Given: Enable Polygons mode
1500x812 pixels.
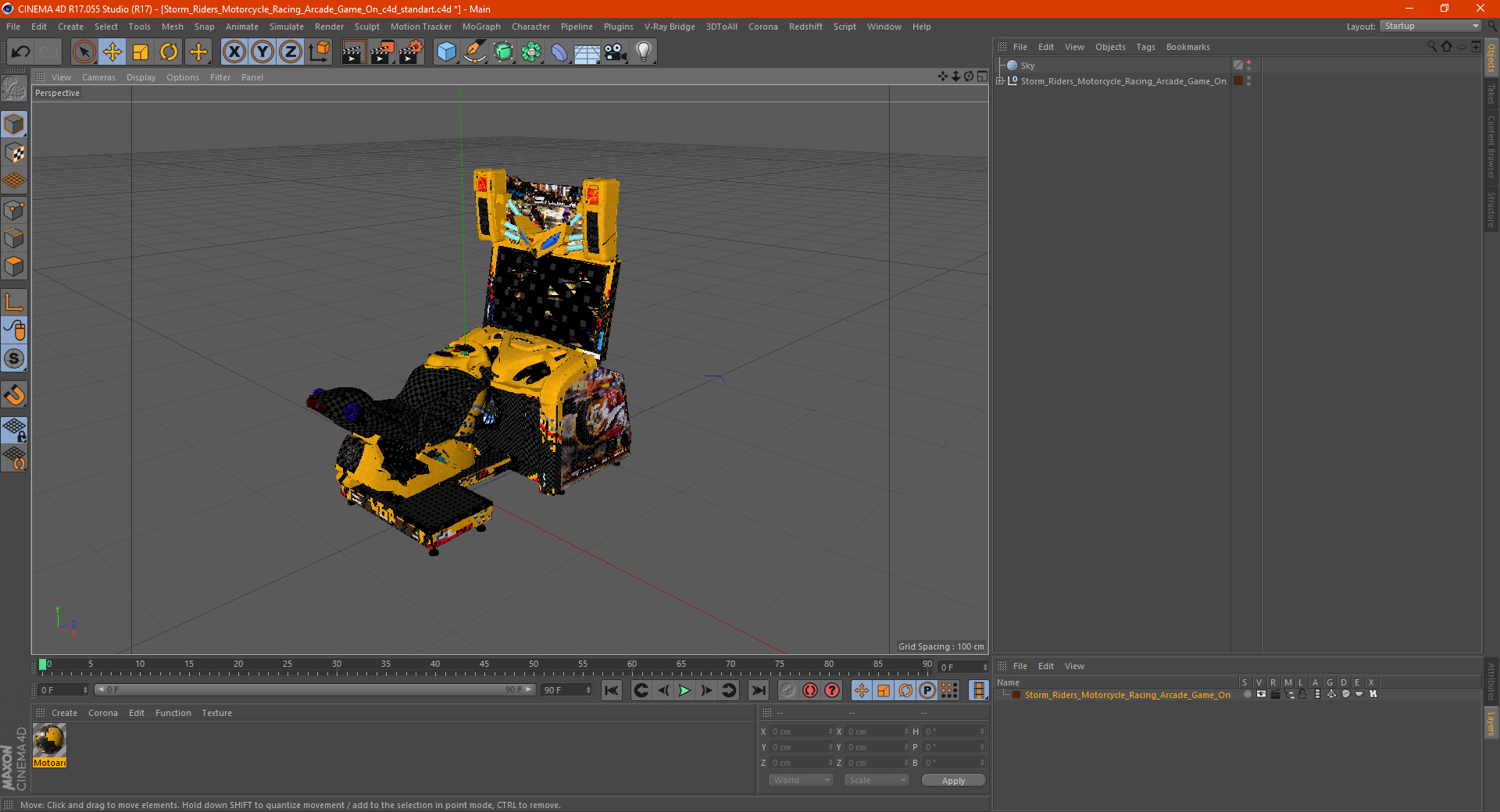Looking at the screenshot, I should coord(14,266).
